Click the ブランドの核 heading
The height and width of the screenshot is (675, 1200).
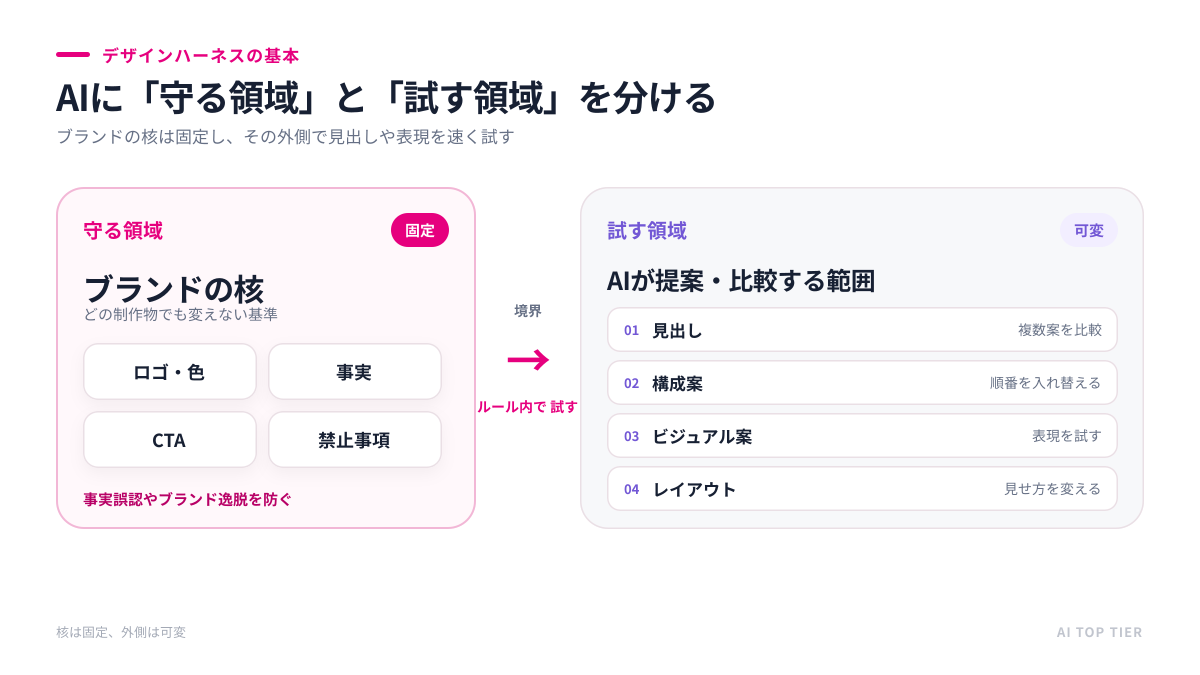(x=174, y=289)
